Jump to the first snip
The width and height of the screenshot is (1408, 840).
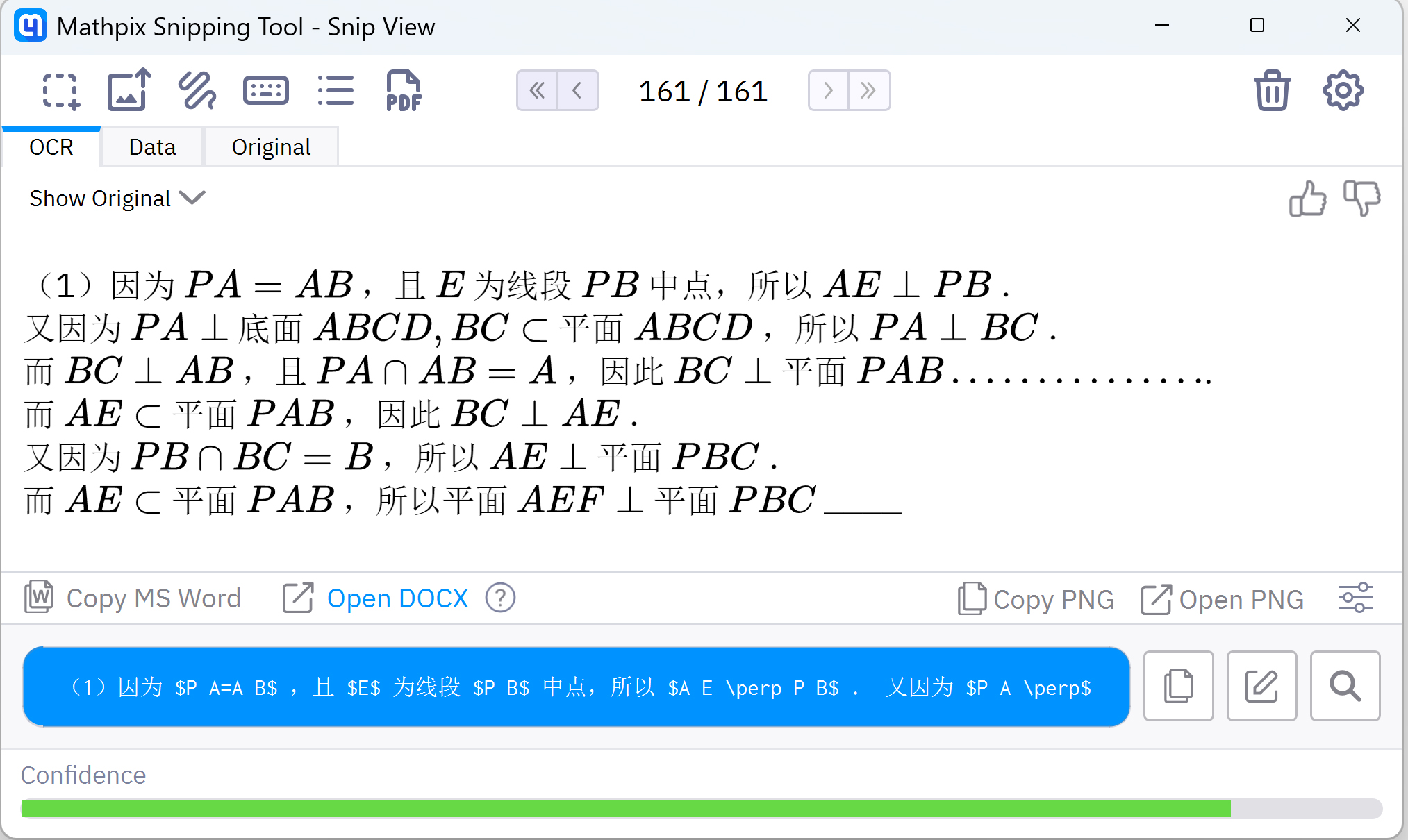(537, 90)
